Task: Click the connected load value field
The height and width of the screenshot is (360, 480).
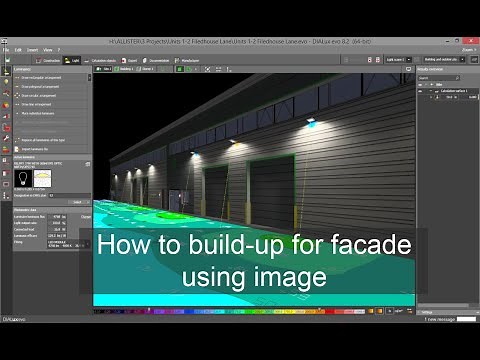Action: (x=57, y=229)
